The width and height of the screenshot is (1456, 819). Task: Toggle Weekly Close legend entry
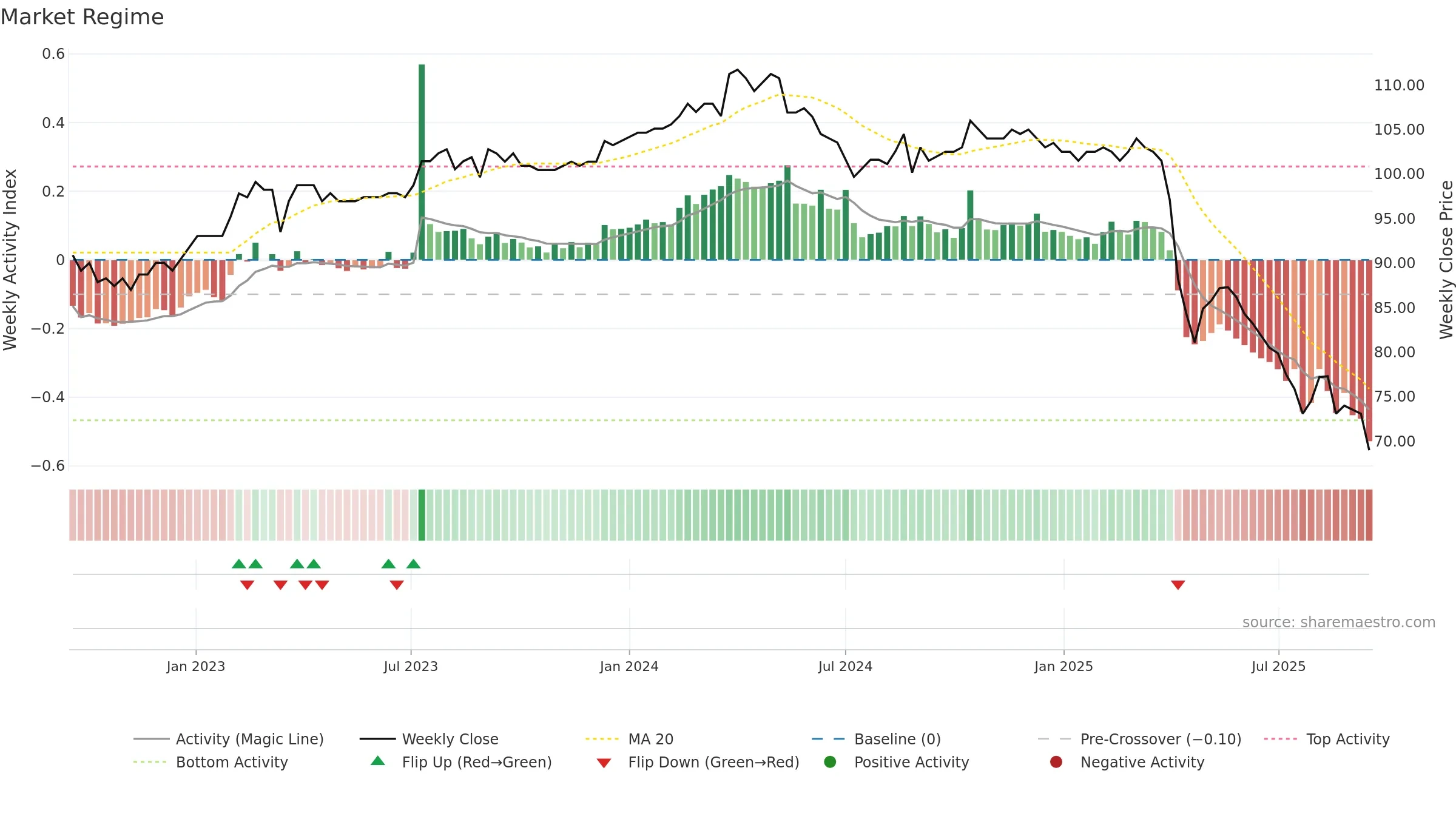(x=429, y=739)
